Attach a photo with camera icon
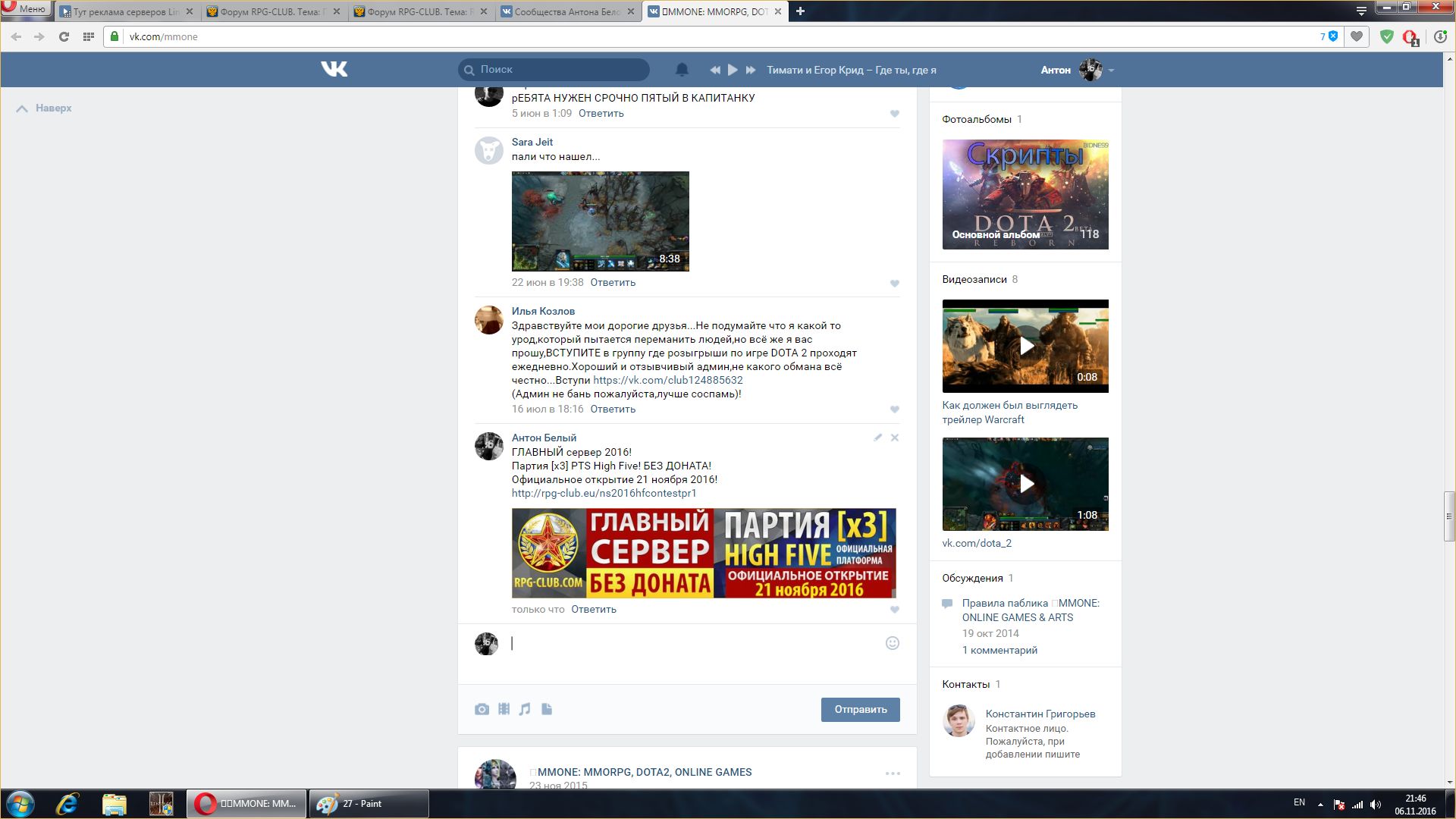The height and width of the screenshot is (819, 1456). 482,709
